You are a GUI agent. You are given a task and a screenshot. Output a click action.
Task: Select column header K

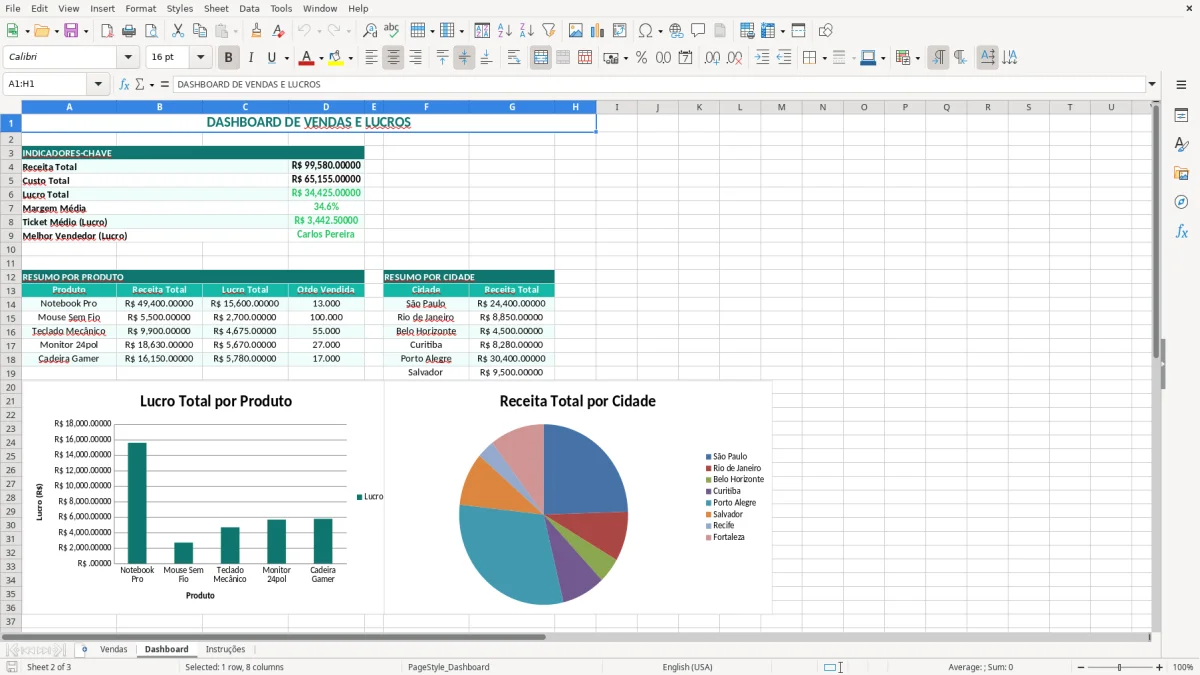coord(698,107)
